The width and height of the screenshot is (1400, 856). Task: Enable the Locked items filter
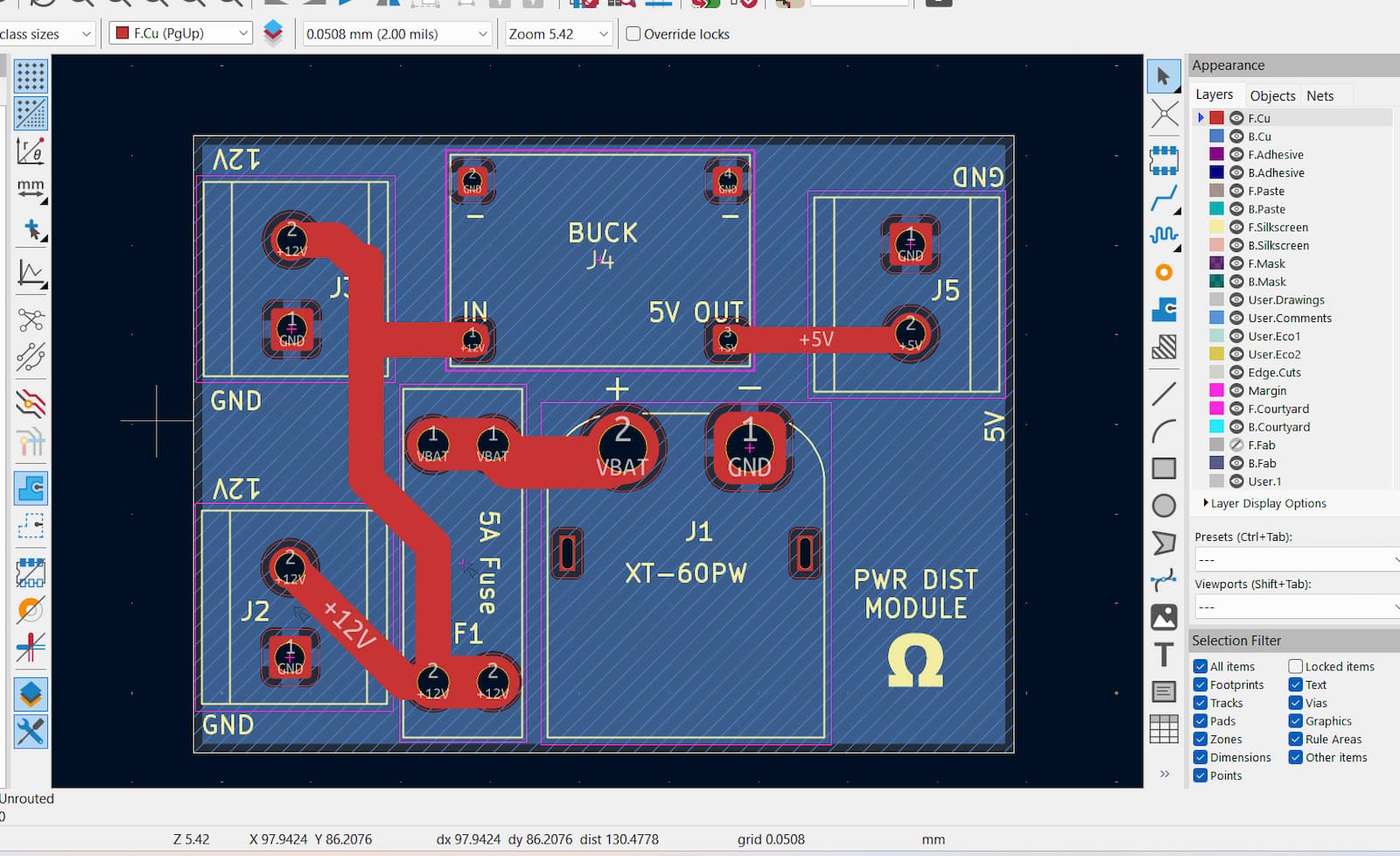click(x=1296, y=667)
